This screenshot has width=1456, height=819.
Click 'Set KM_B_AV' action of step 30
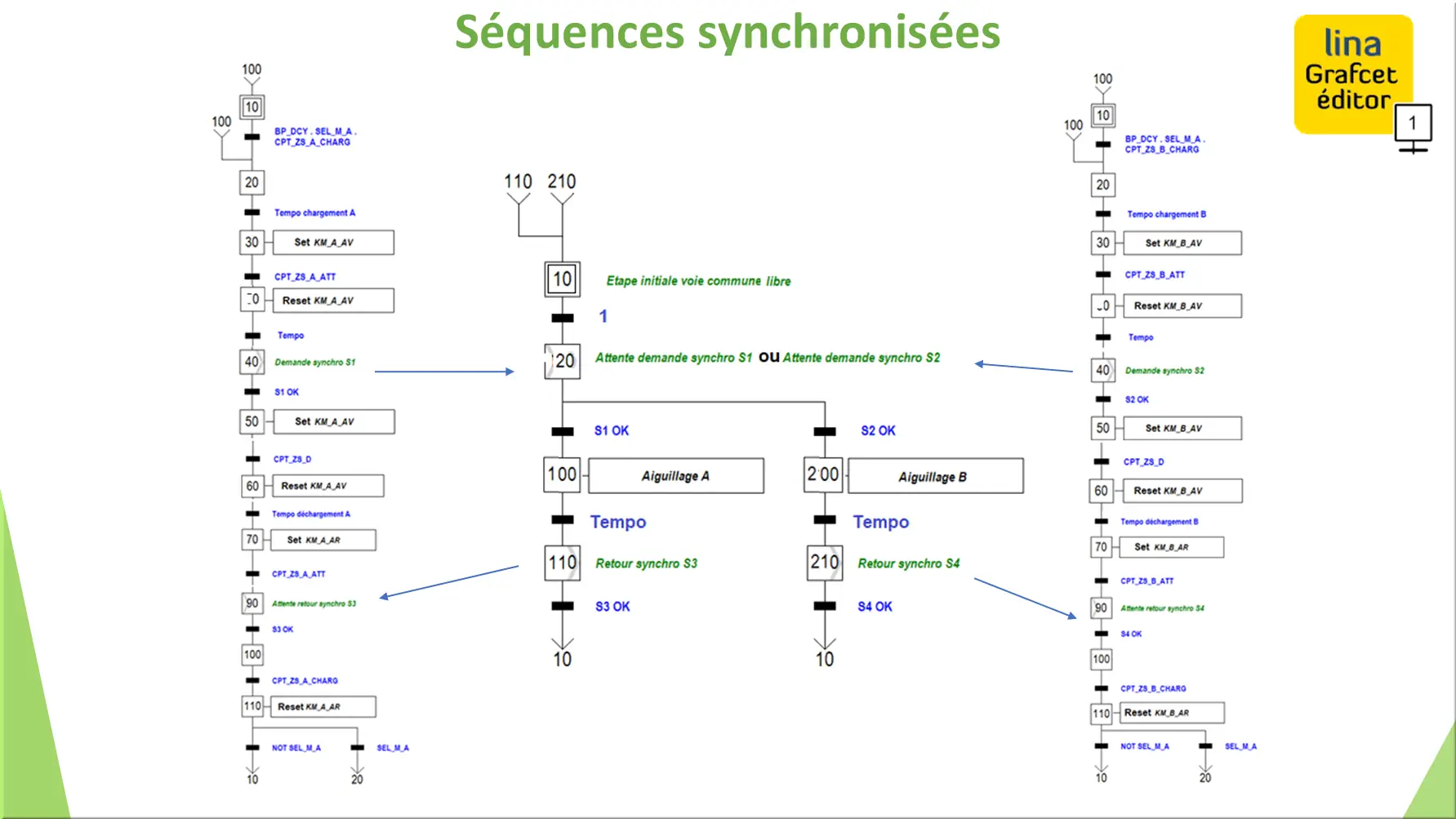click(1182, 243)
